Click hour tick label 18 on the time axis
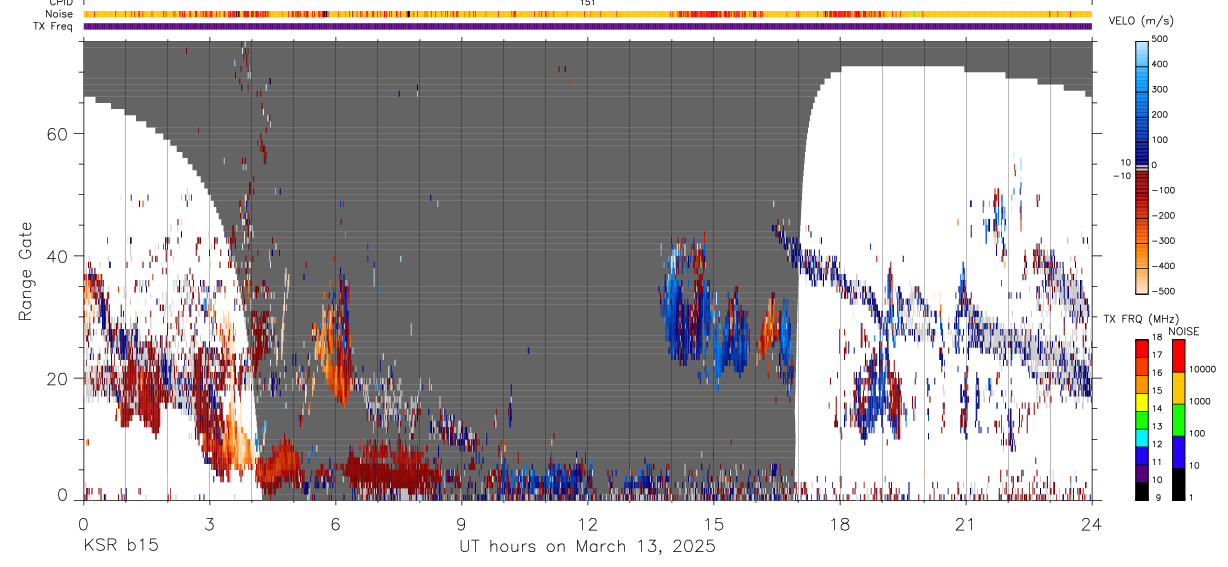Image resolution: width=1228 pixels, height=567 pixels. pyautogui.click(x=839, y=524)
